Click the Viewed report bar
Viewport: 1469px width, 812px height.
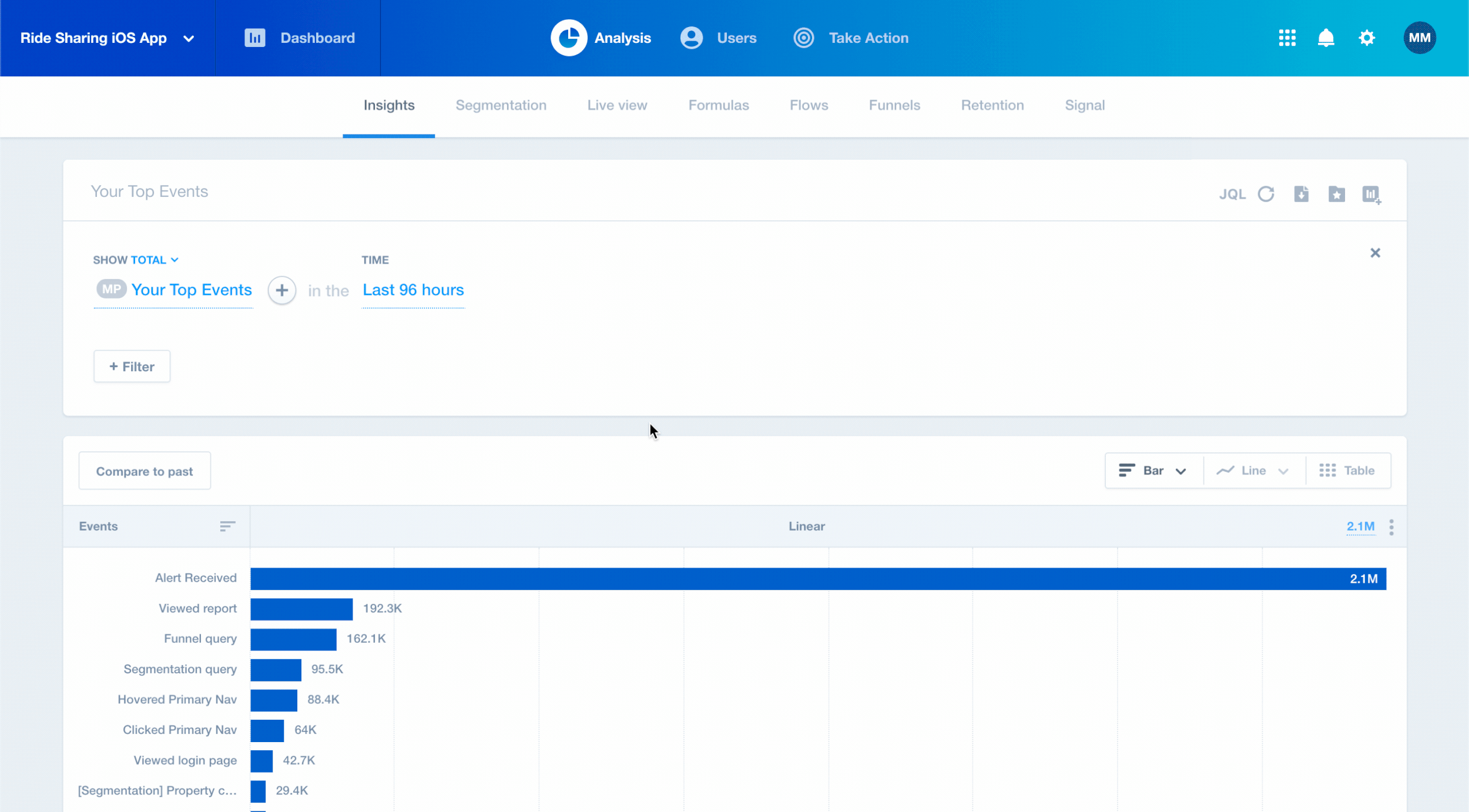(x=301, y=609)
